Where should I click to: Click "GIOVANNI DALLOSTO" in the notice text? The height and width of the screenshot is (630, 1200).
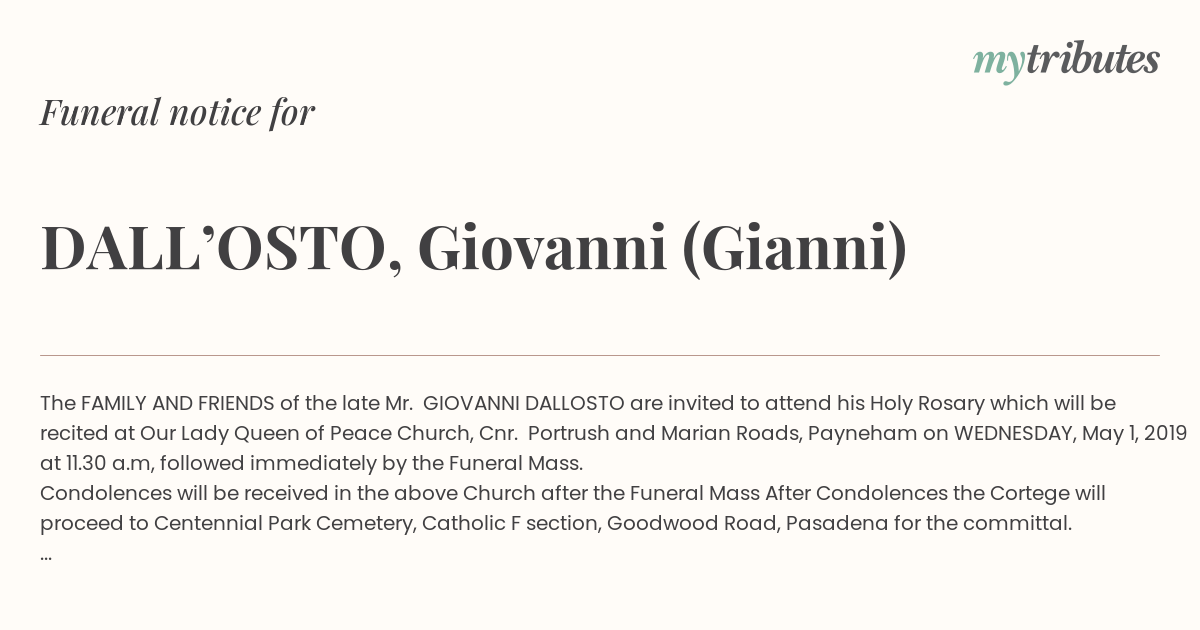524,404
